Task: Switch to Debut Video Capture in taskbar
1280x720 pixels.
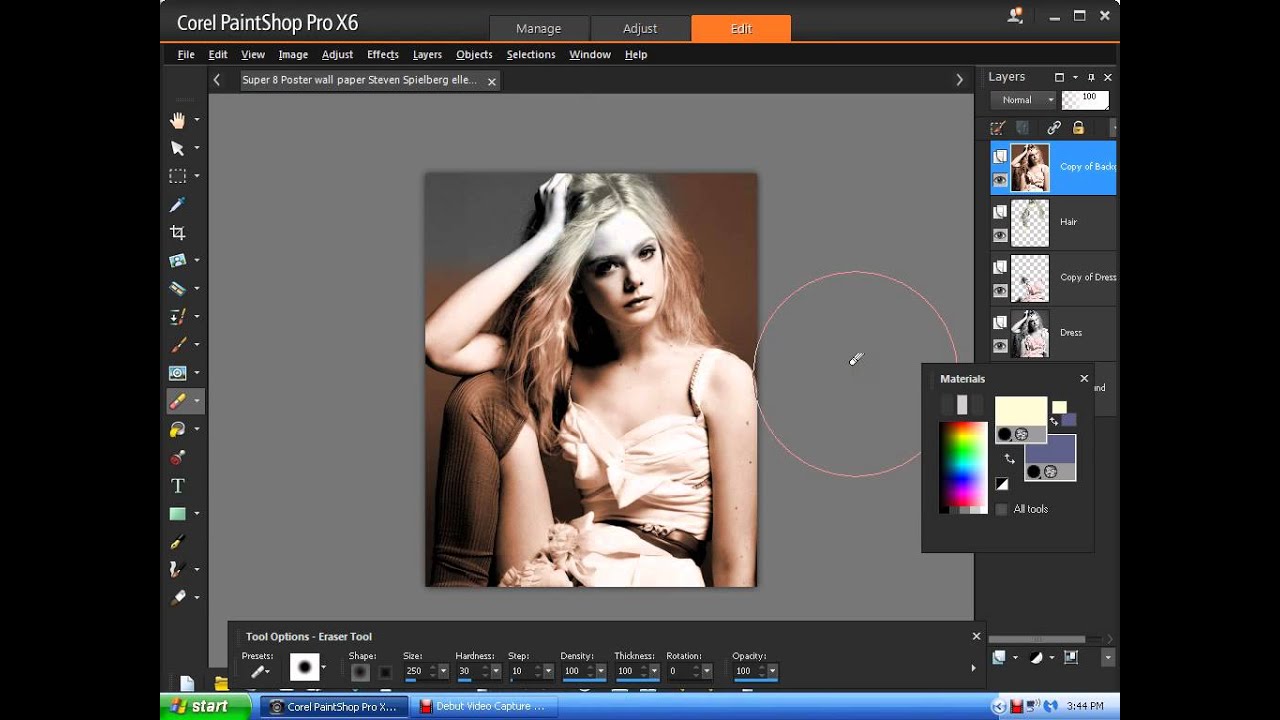Action: 485,706
